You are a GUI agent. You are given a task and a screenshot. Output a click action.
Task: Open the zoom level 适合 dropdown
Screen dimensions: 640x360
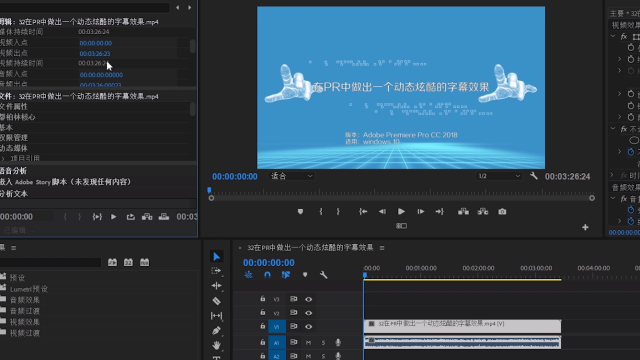coord(291,176)
